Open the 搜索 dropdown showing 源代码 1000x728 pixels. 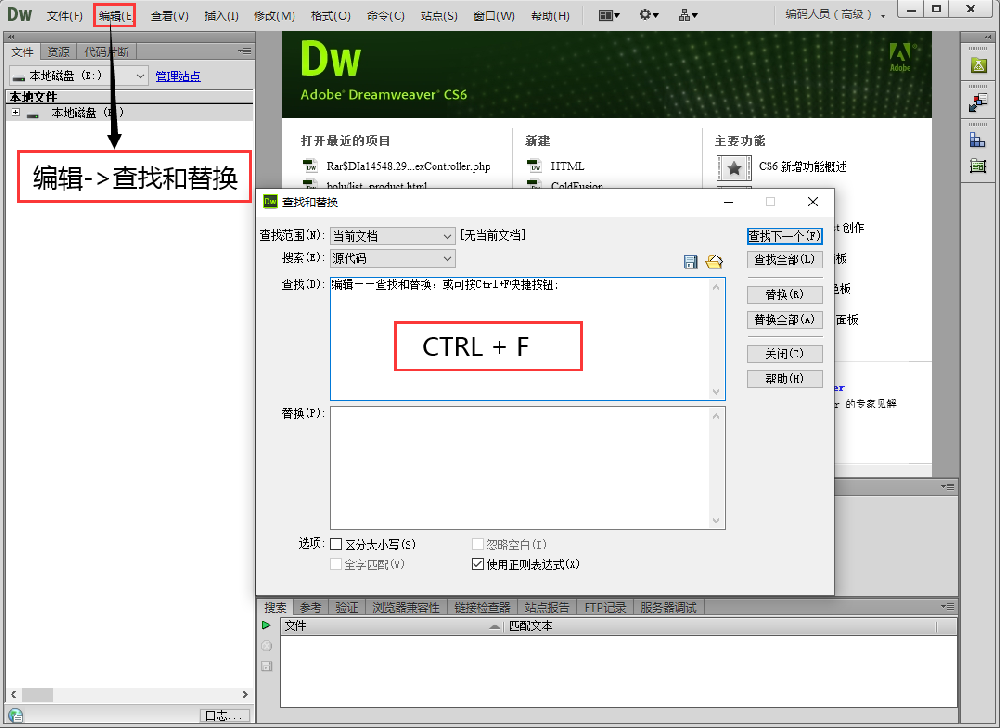click(x=393, y=258)
